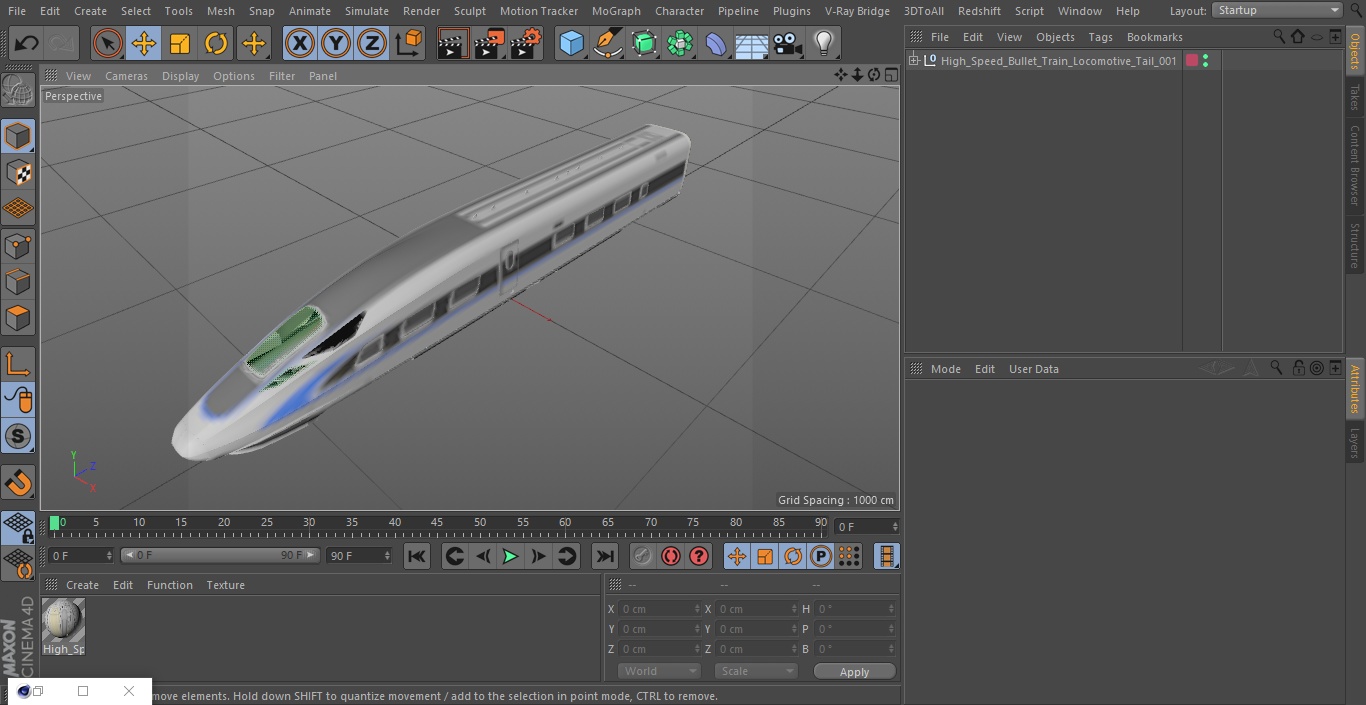
Task: Activate the Scale tool
Action: tap(180, 43)
